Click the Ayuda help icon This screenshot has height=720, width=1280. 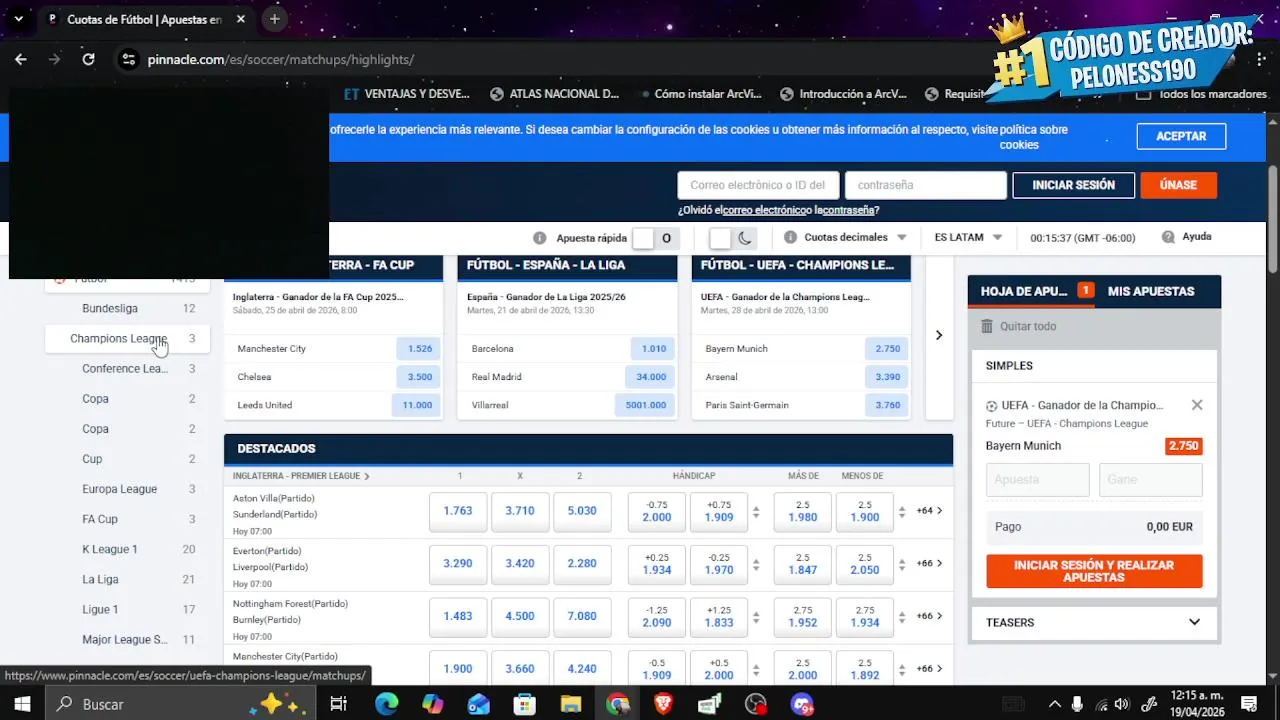pyautogui.click(x=1168, y=237)
